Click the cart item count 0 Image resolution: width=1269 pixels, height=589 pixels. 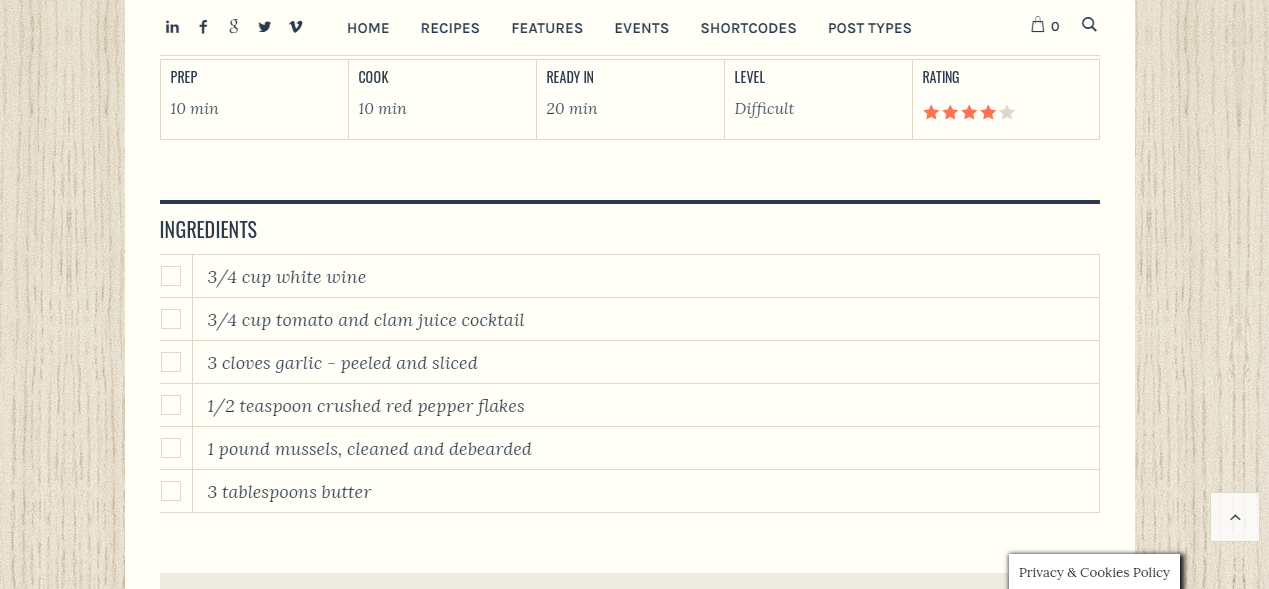click(1055, 27)
